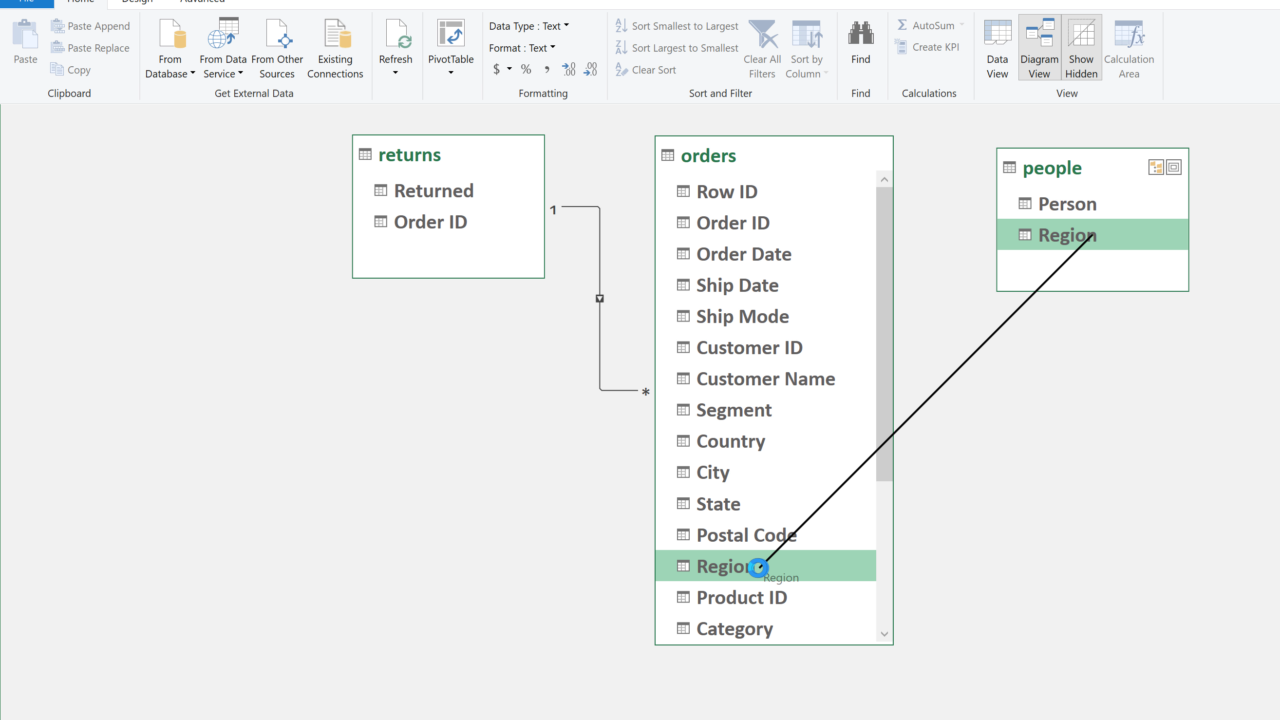Toggle the Diagram View button
The image size is (1280, 720).
pos(1039,49)
